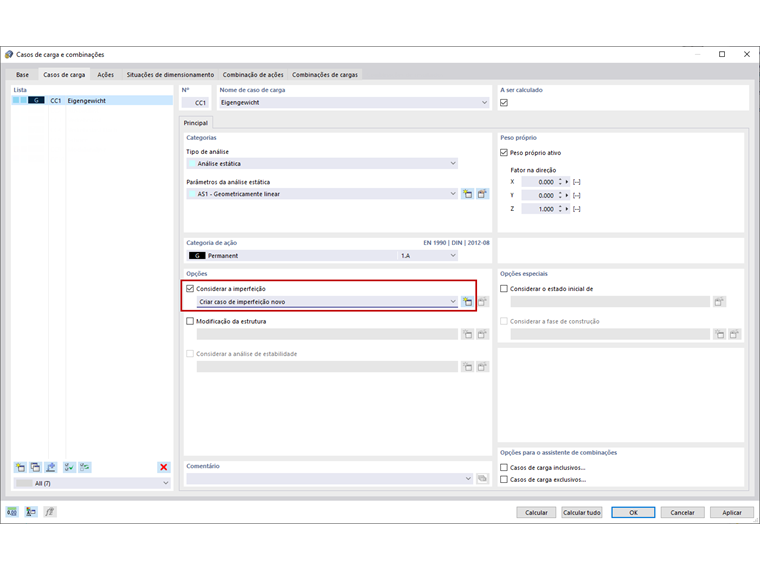The height and width of the screenshot is (570, 760).
Task: Open action category 'Permanent' dropdown
Action: [x=453, y=255]
